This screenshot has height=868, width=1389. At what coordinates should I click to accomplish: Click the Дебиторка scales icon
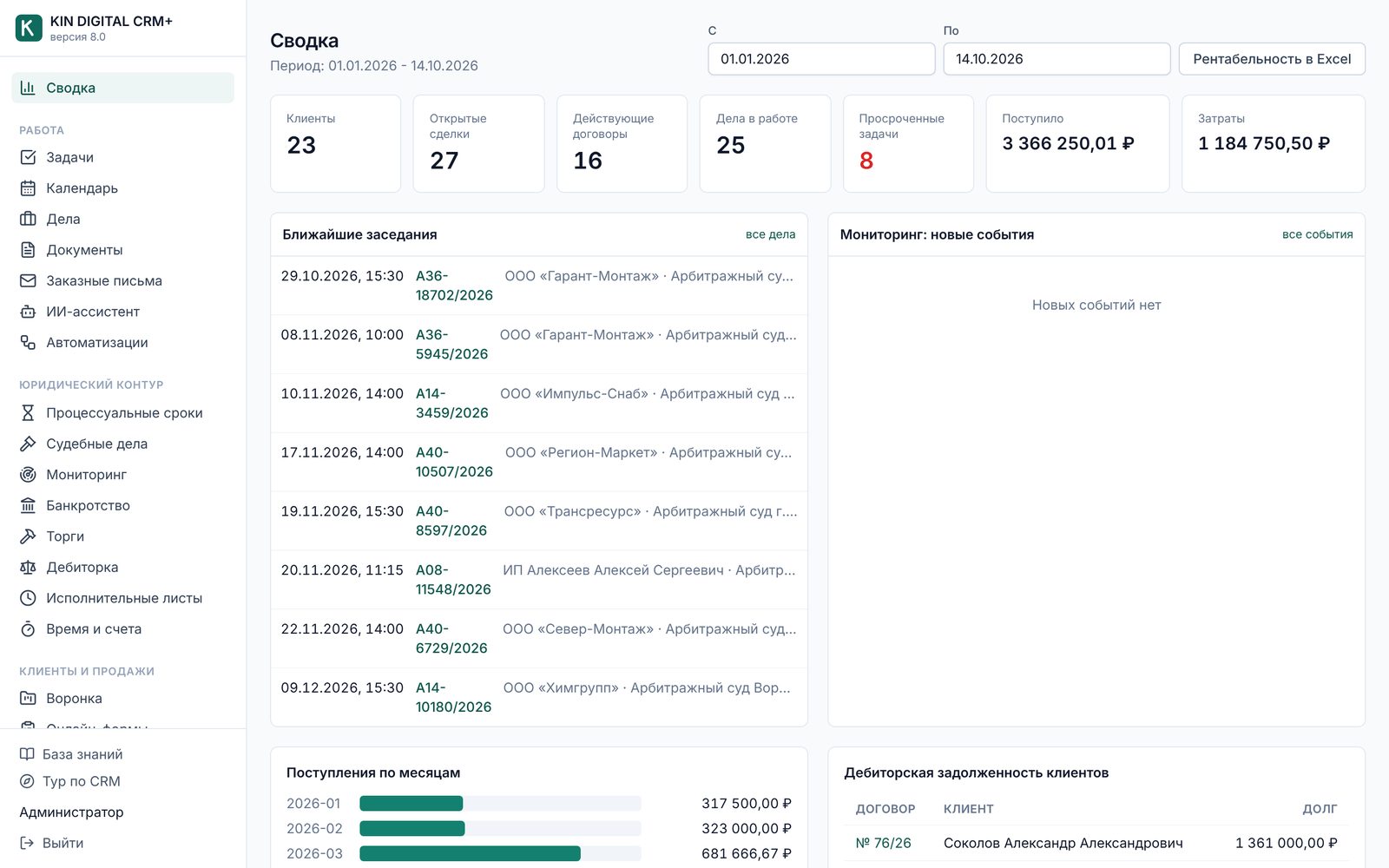click(x=28, y=567)
